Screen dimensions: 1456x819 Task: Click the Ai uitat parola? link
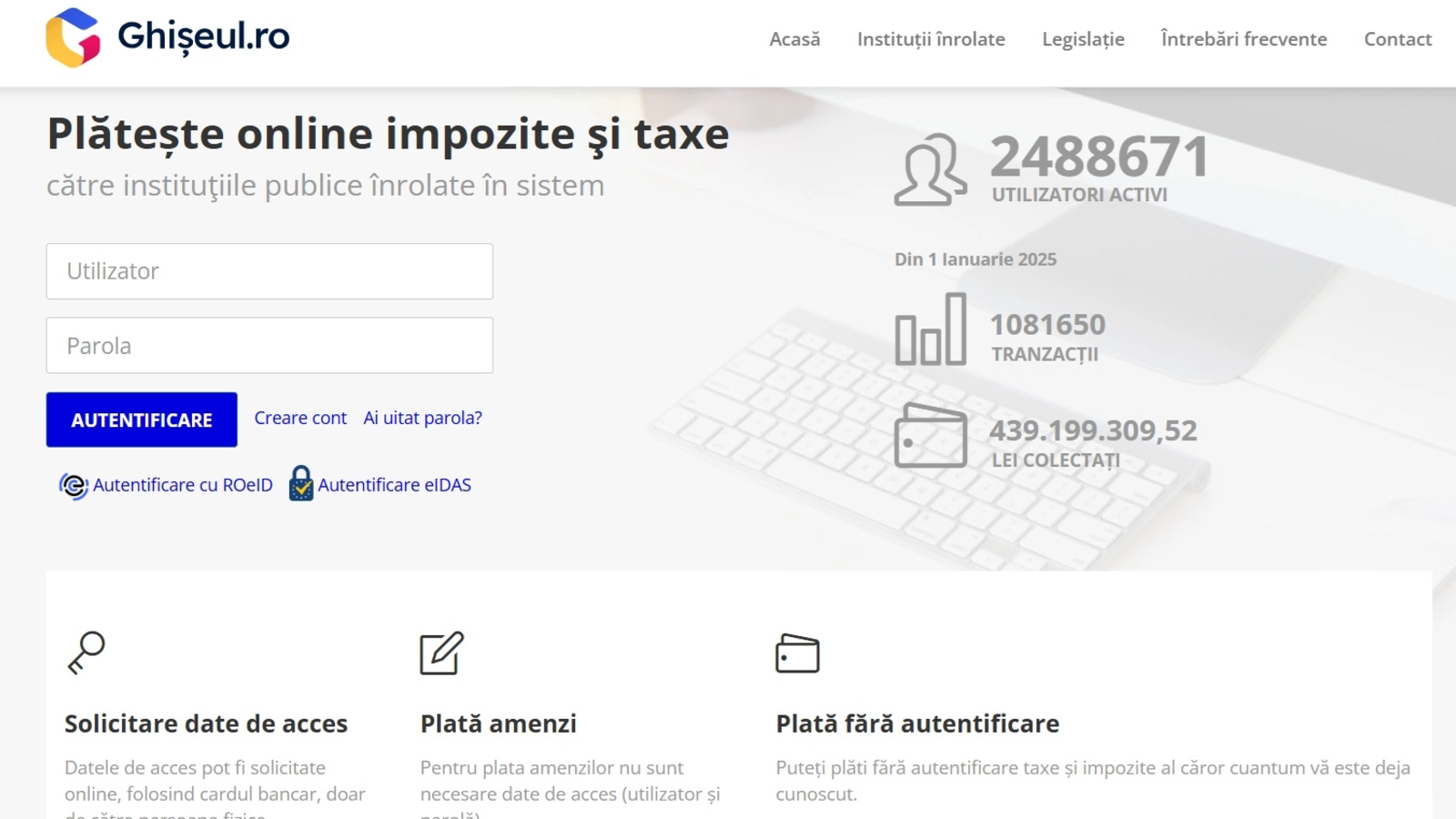click(422, 419)
